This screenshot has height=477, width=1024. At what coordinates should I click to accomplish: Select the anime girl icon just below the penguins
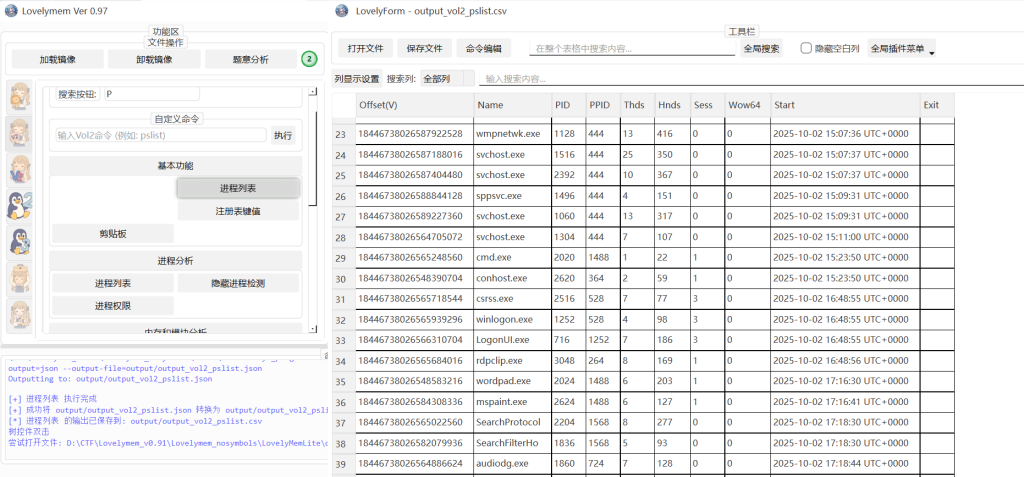pyautogui.click(x=20, y=278)
